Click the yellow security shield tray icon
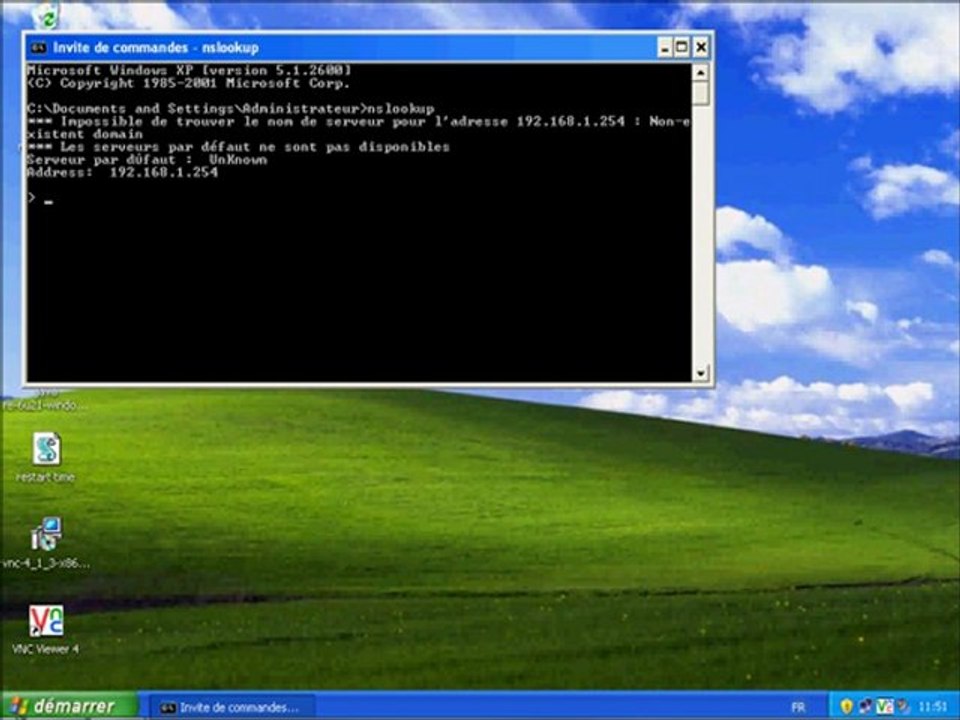Screen dimensions: 960x720 tap(847, 707)
